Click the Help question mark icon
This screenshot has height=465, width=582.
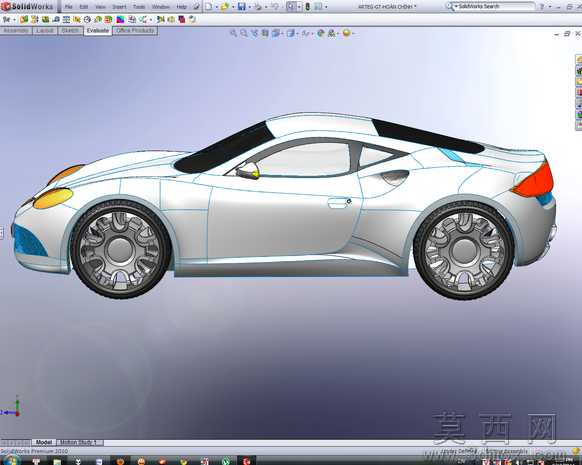(x=542, y=7)
